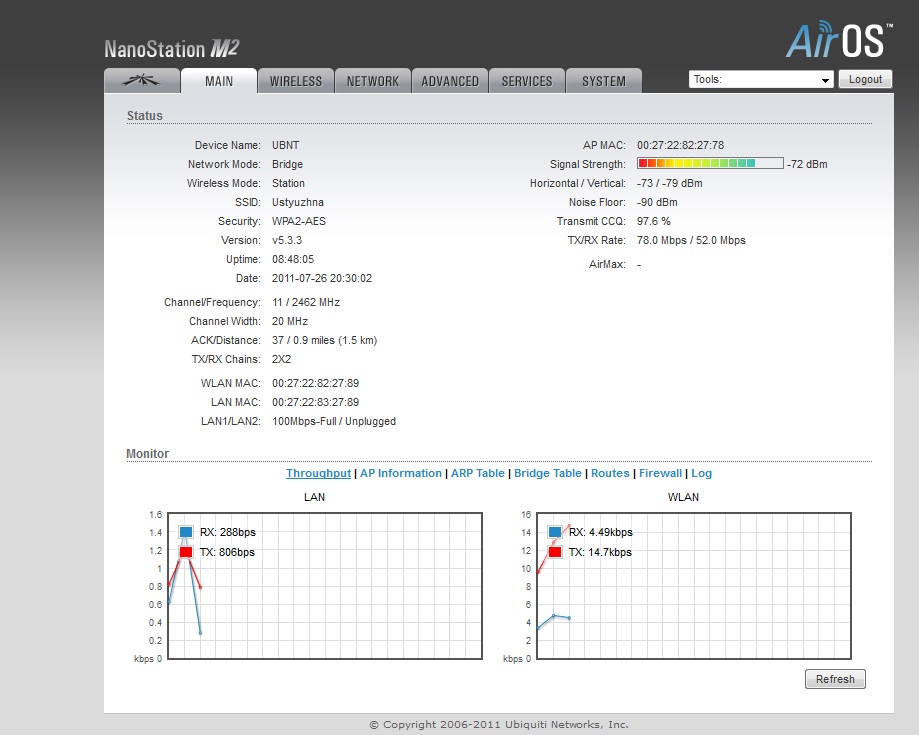919x735 pixels.
Task: Switch to the MAIN tab
Action: (219, 81)
